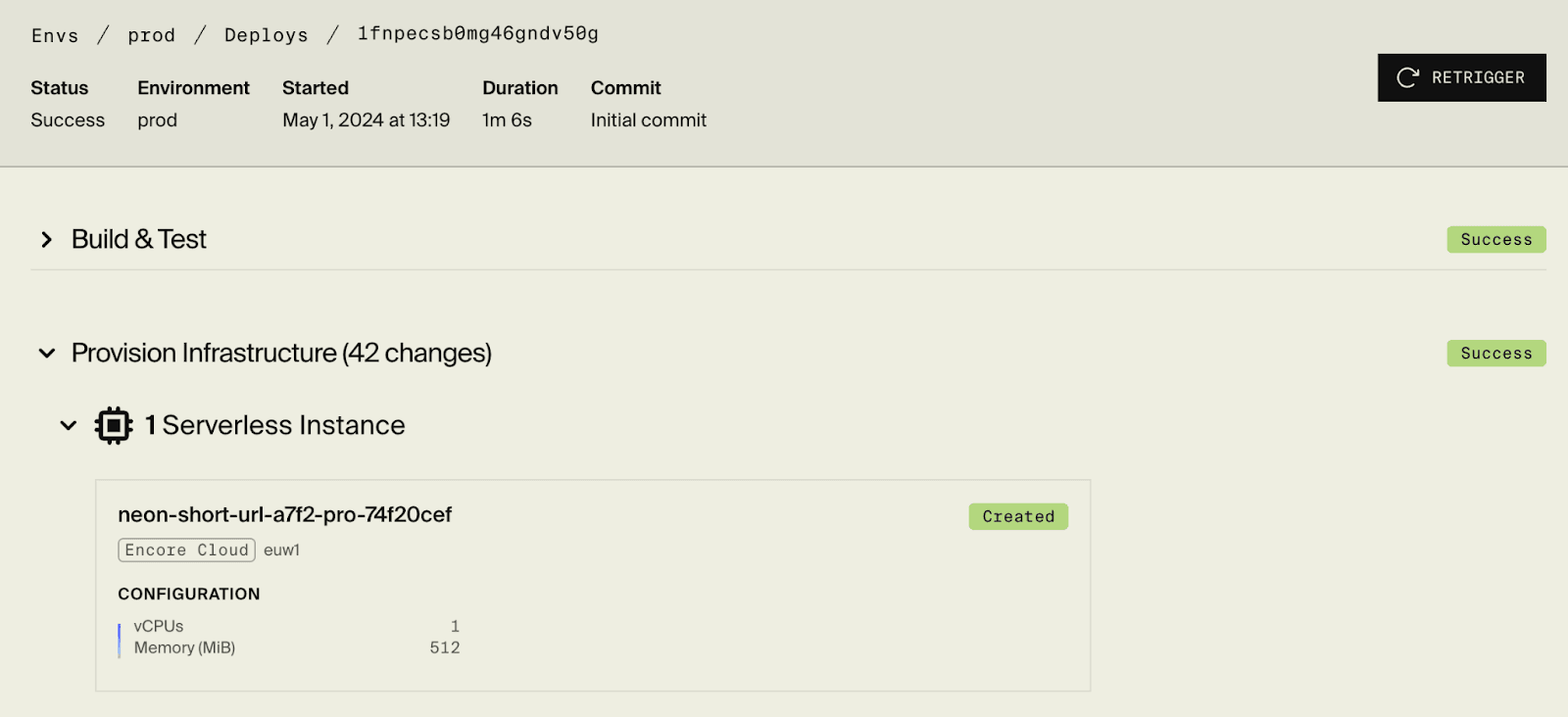Open the Envs breadcrumb item
The height and width of the screenshot is (717, 1568).
click(x=54, y=34)
